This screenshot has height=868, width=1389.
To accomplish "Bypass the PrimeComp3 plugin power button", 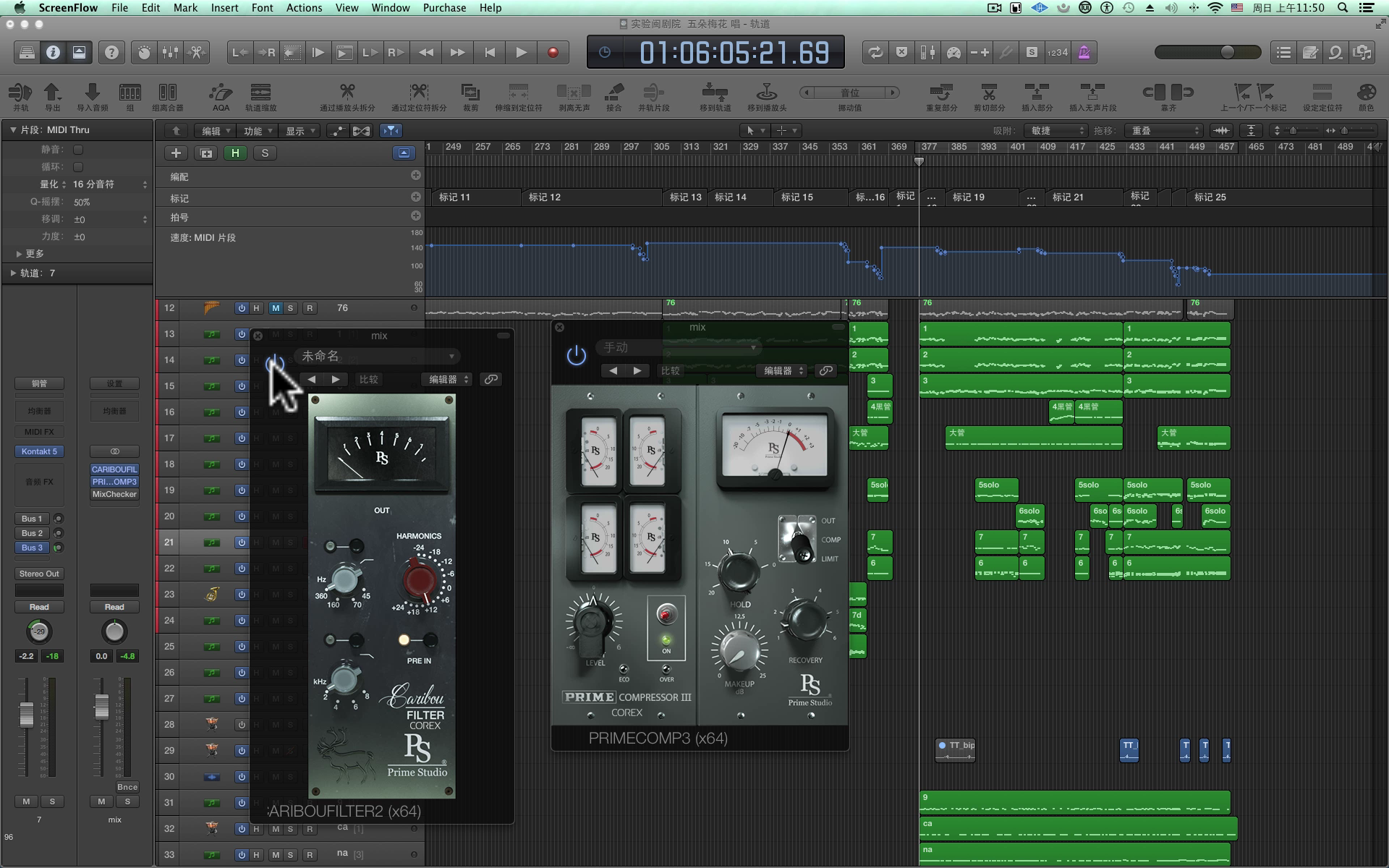I will (576, 354).
